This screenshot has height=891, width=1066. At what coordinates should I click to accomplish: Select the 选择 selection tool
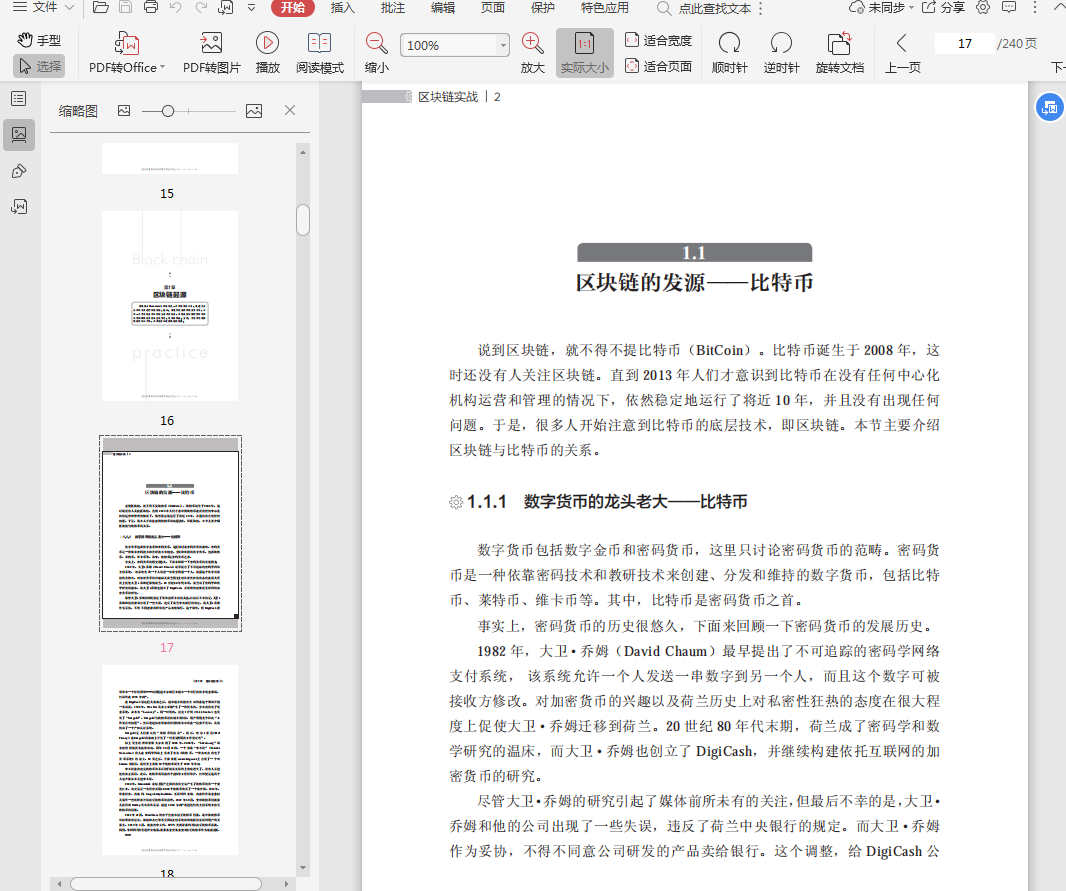39,66
